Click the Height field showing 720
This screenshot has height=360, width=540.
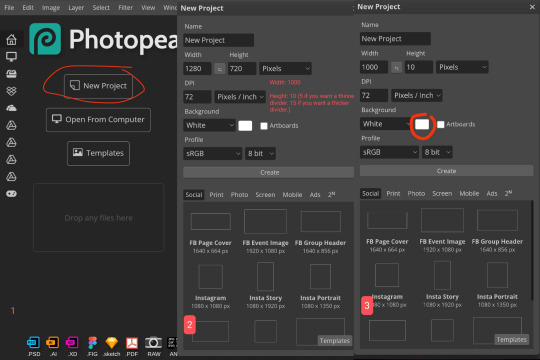[242, 69]
